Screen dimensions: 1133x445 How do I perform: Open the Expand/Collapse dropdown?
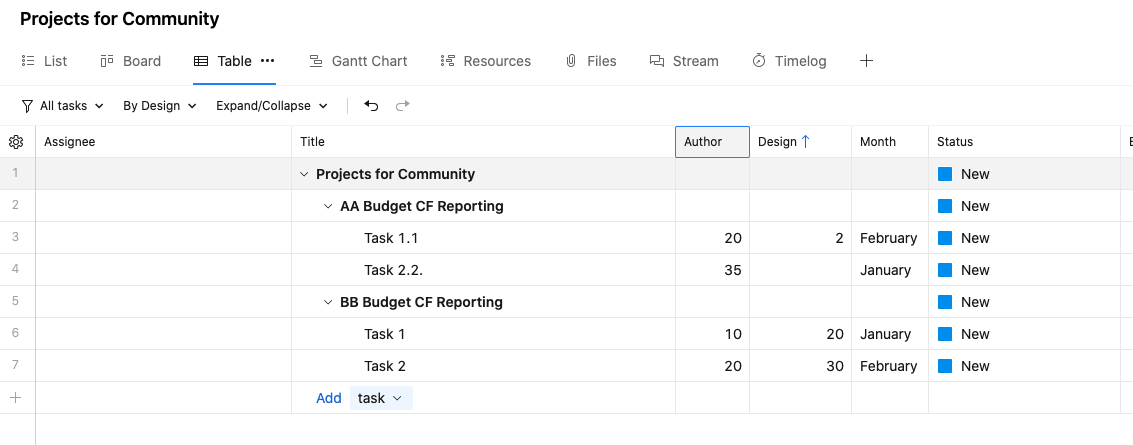coord(272,106)
